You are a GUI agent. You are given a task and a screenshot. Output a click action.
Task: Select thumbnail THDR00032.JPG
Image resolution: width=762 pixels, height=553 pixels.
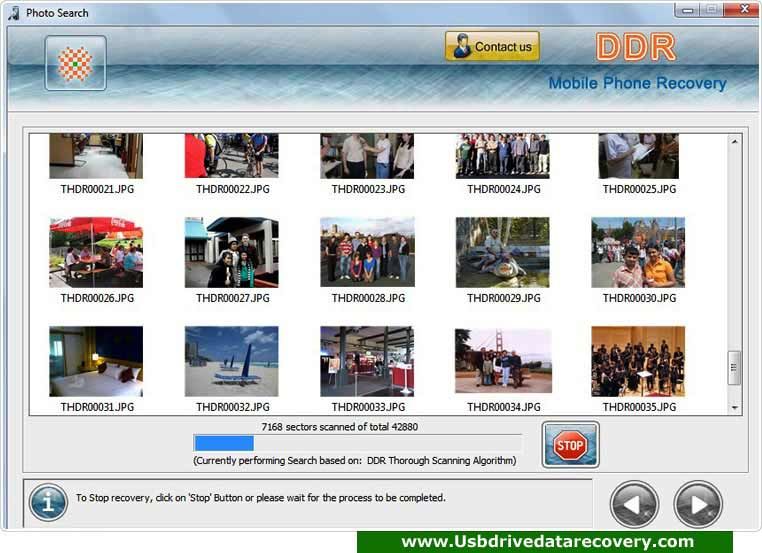tap(232, 361)
